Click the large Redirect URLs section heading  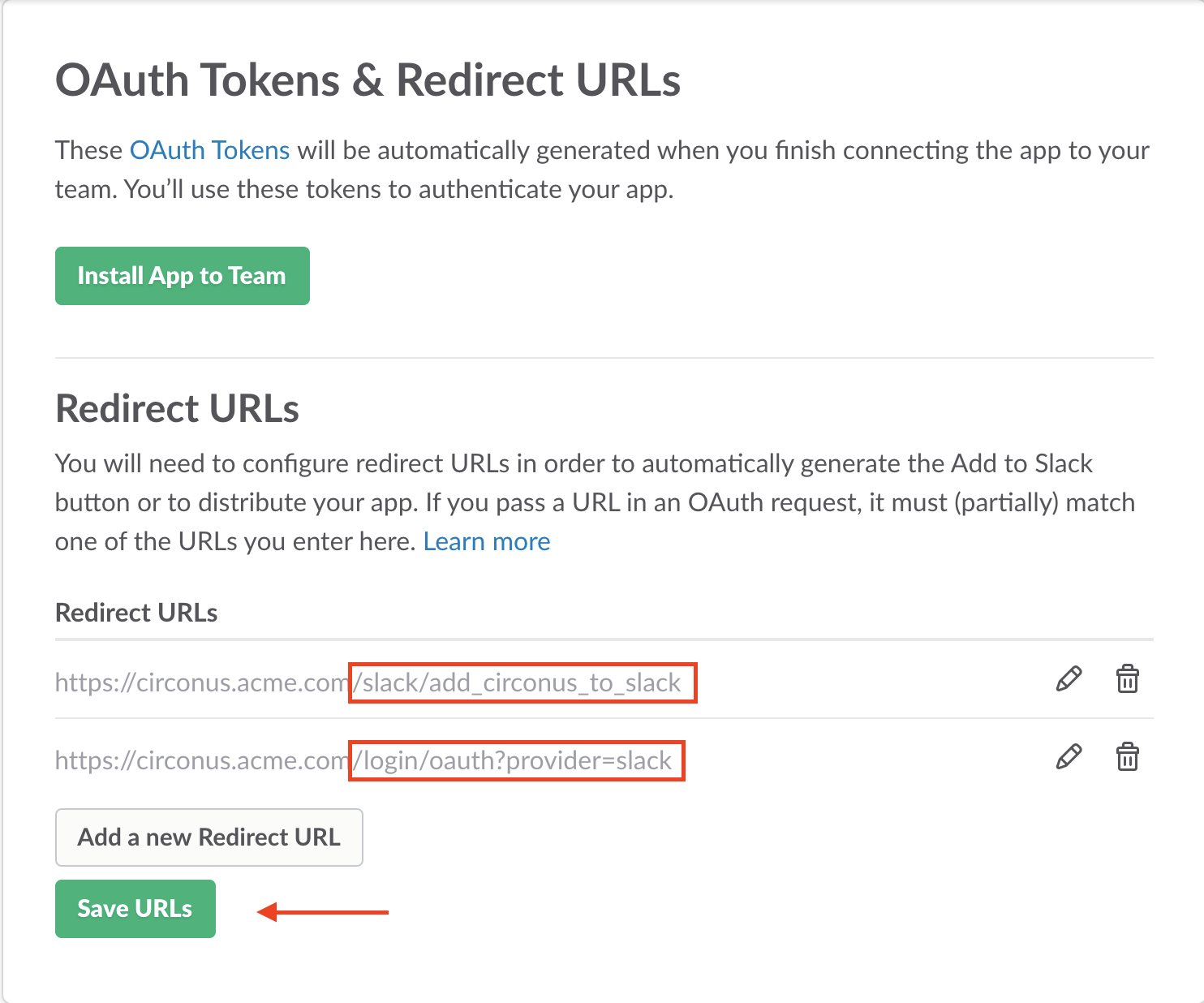coord(177,408)
